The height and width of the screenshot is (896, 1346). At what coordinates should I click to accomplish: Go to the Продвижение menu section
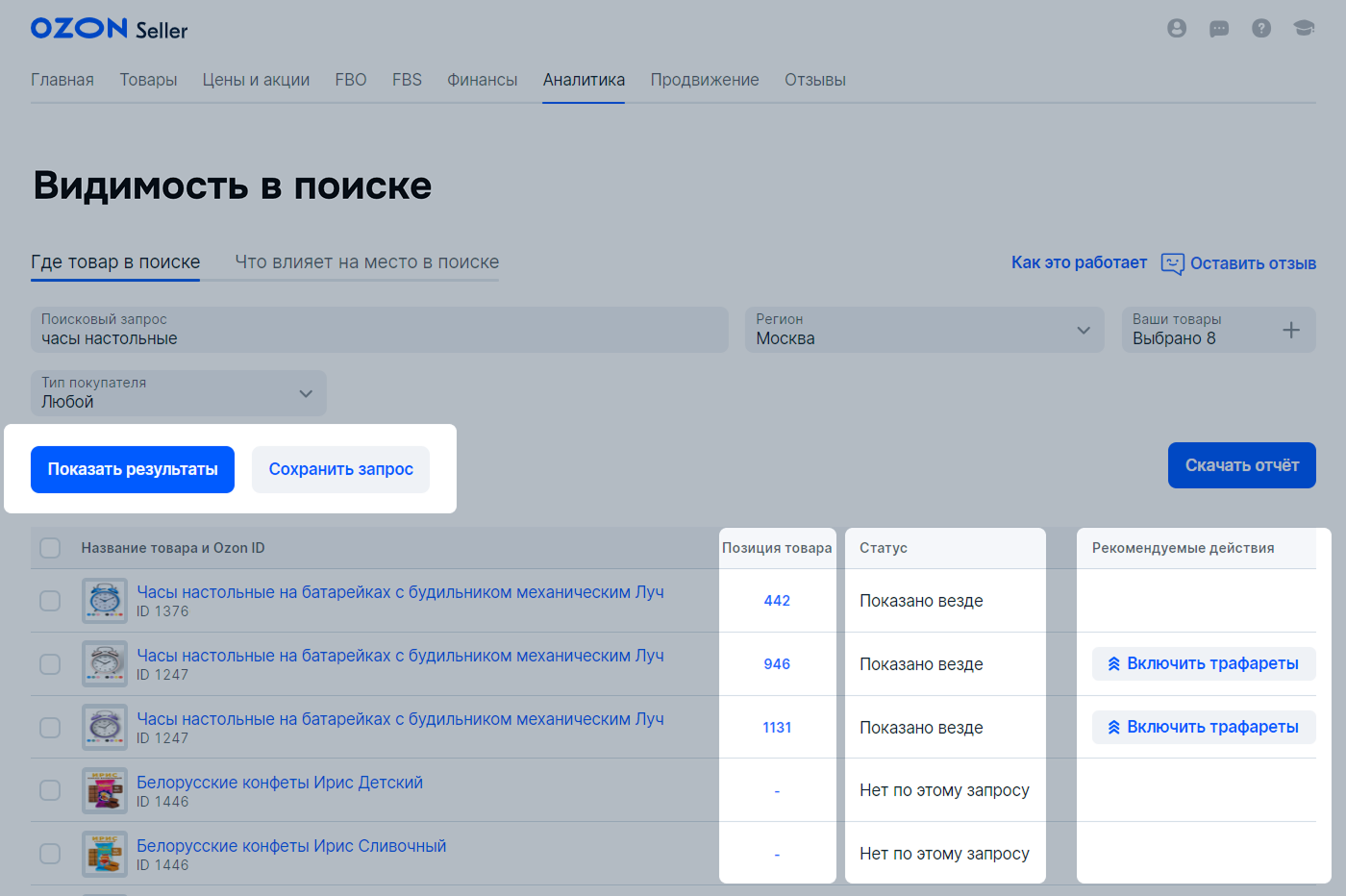coord(704,80)
